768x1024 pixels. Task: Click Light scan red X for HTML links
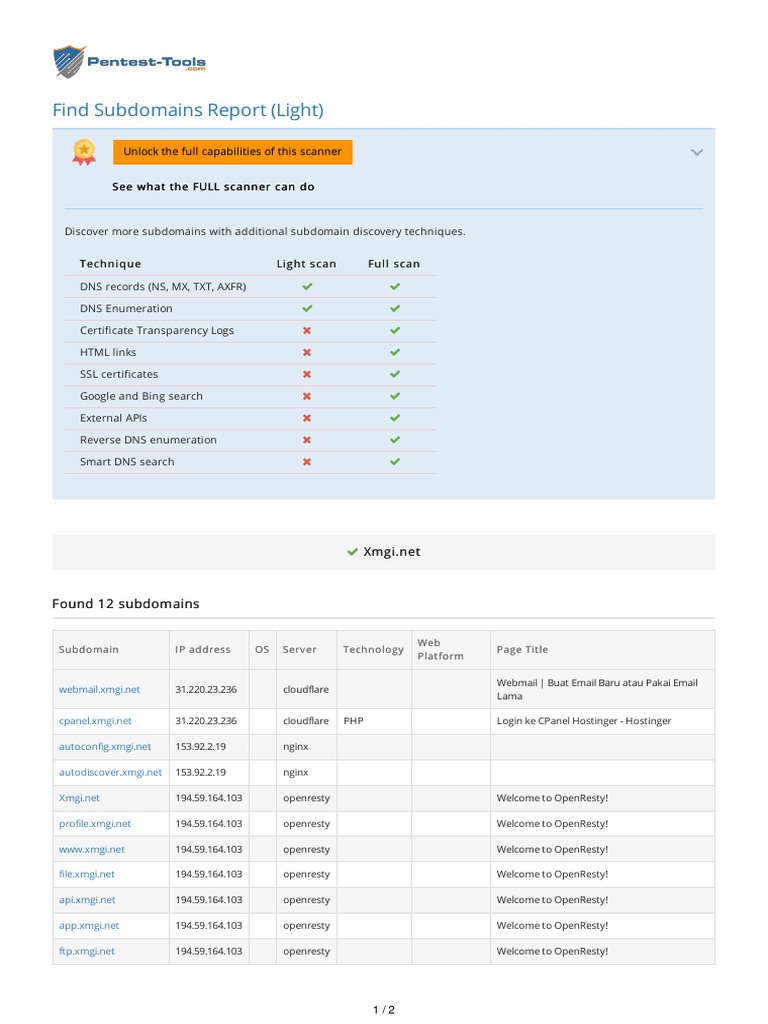coord(307,352)
